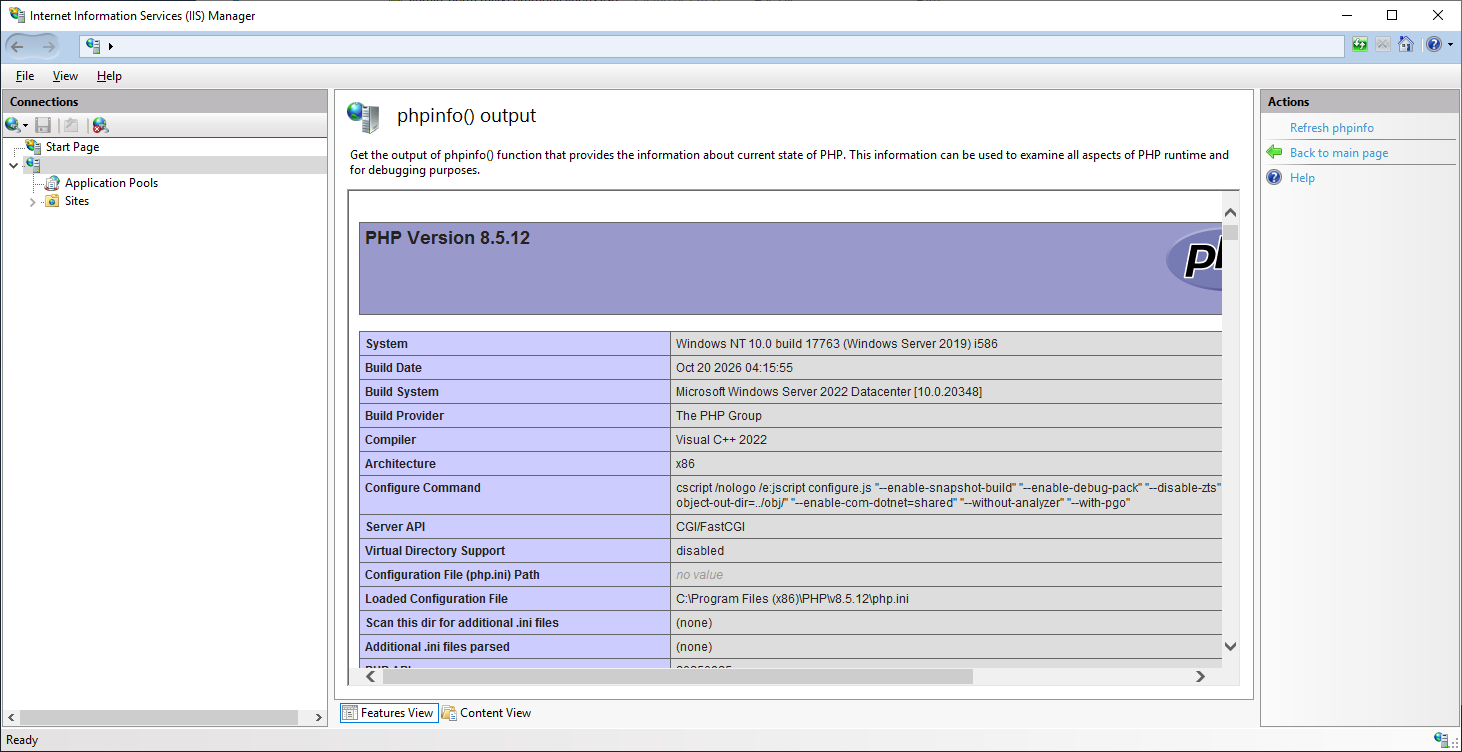1462x752 pixels.
Task: Open the Help icon's dropdown arrow
Action: point(1450,45)
